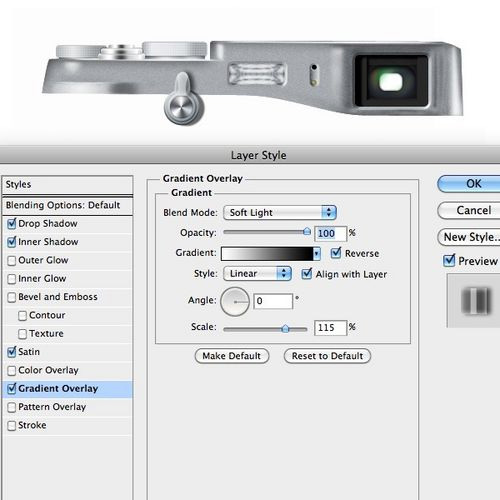Click the Scale slider handle
This screenshot has height=500, width=500.
pyautogui.click(x=285, y=329)
